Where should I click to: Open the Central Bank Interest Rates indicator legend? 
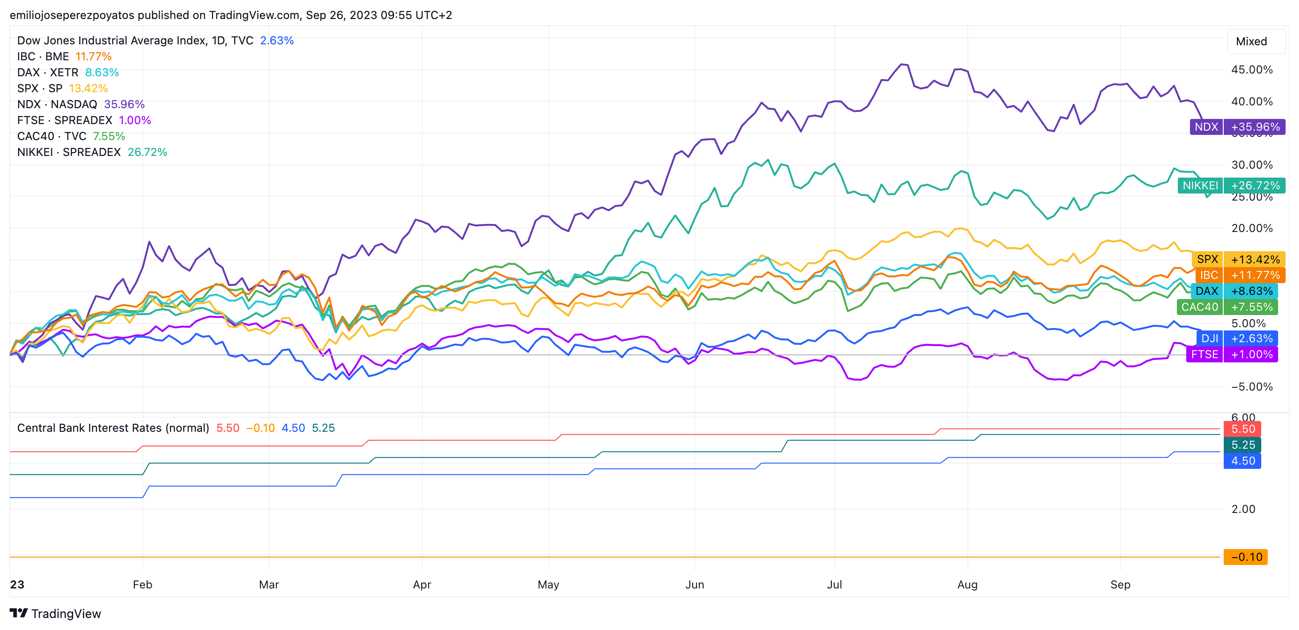pyautogui.click(x=113, y=428)
